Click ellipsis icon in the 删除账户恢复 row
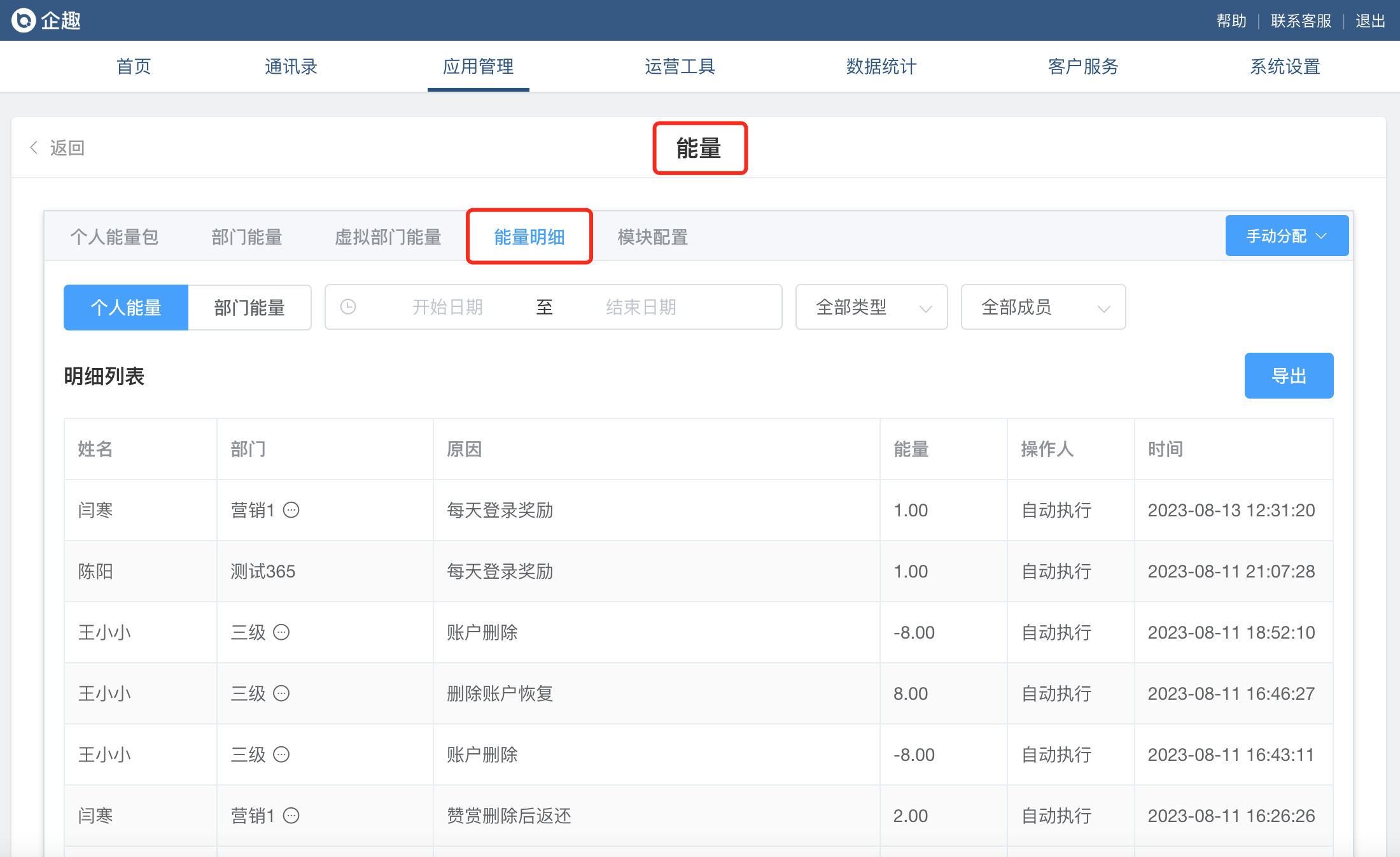 click(281, 693)
